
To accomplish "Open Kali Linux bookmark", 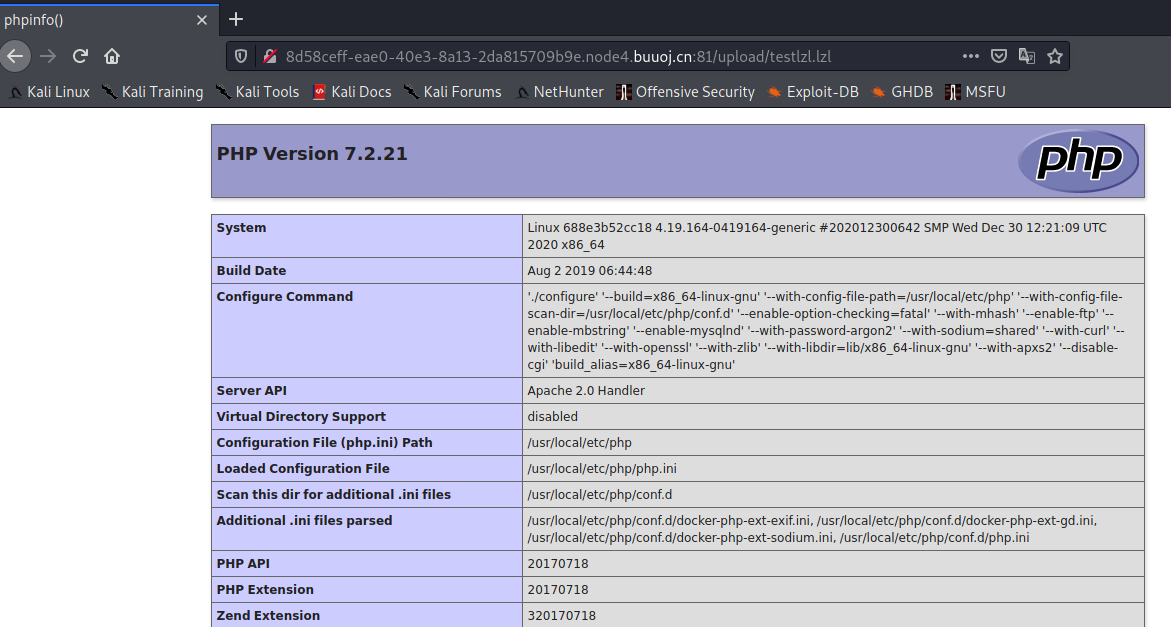I will click(x=49, y=92).
